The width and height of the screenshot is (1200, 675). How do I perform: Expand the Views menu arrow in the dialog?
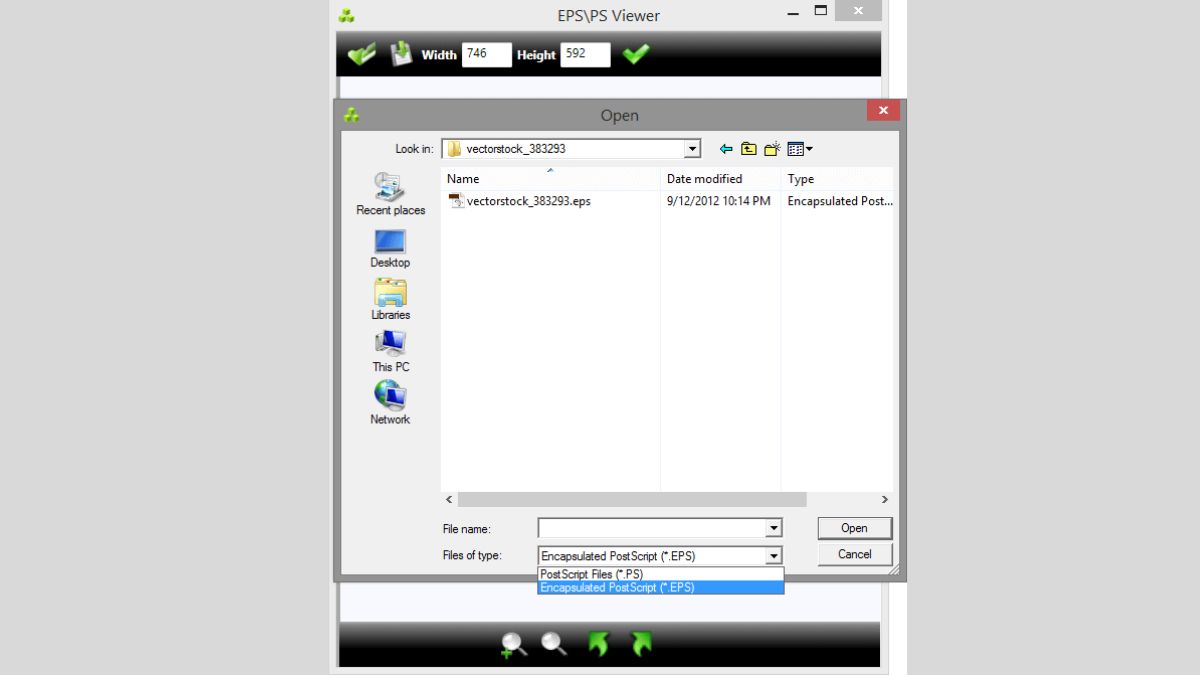[808, 148]
